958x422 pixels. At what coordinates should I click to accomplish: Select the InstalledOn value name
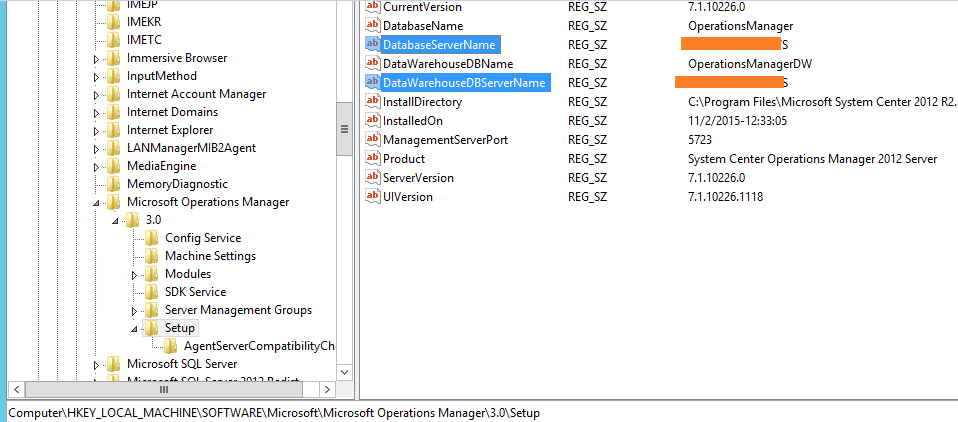click(x=412, y=120)
